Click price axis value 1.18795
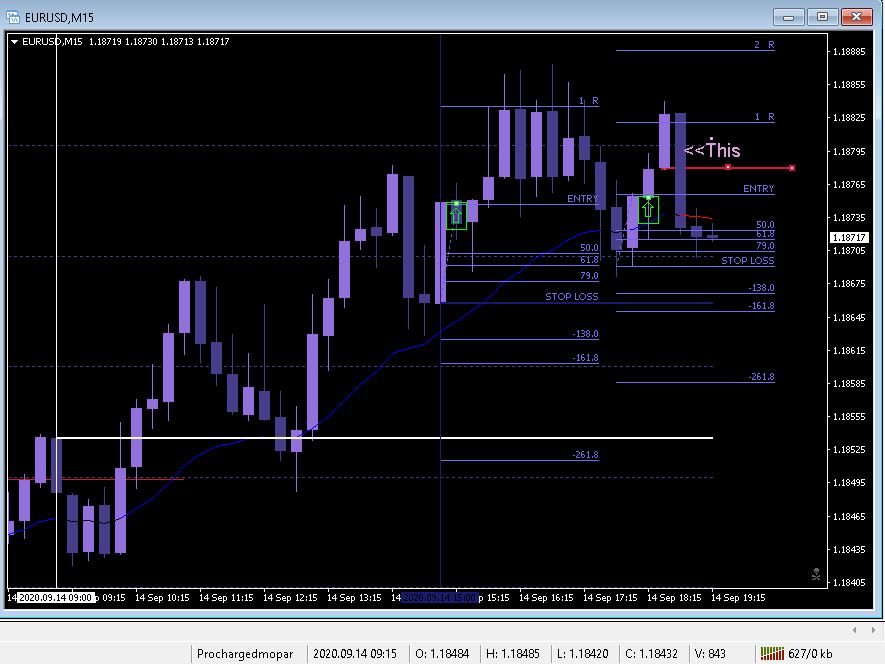Viewport: 885px width, 664px height. (x=849, y=151)
